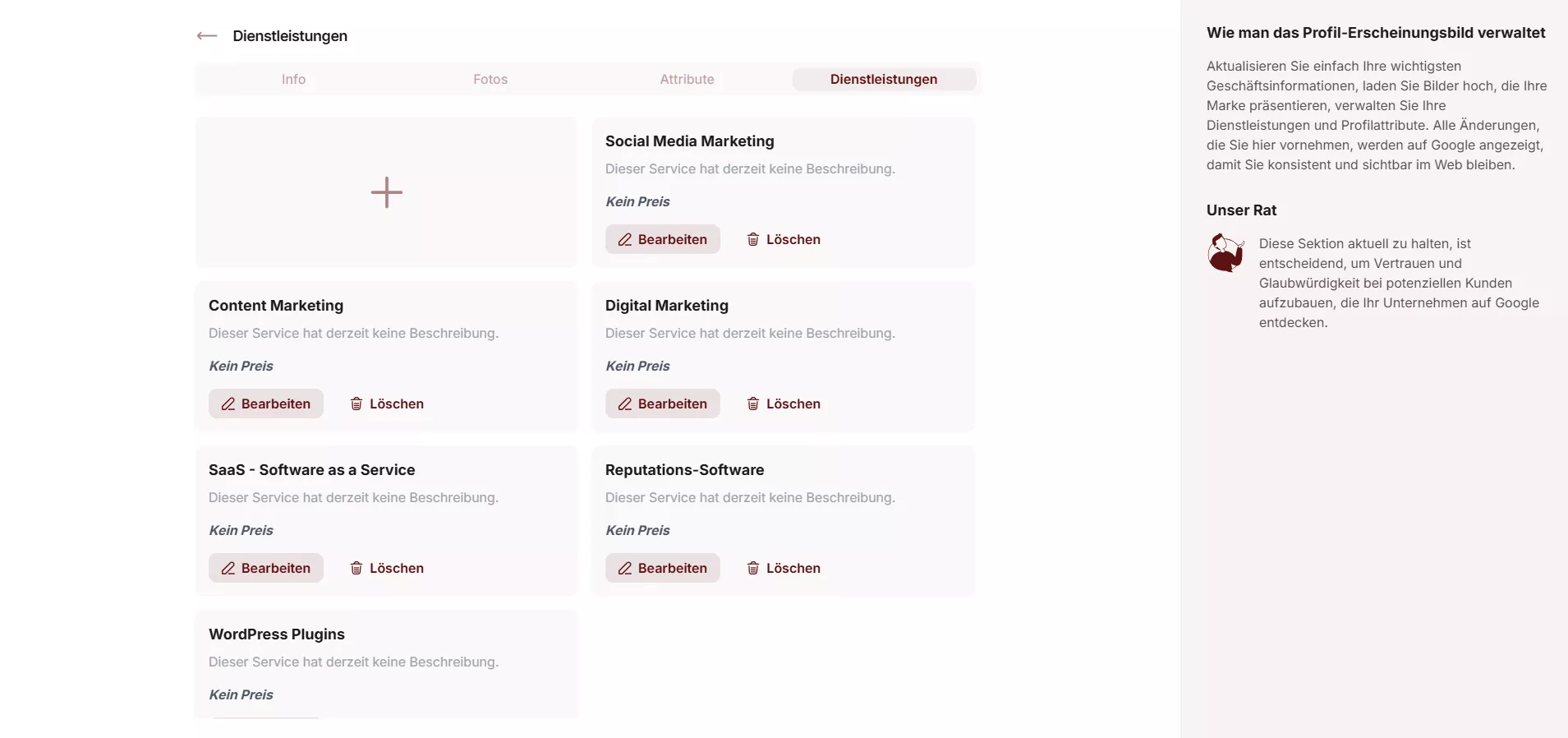This screenshot has height=738, width=1568.
Task: Click the WordPress Plugins service title
Action: click(277, 634)
